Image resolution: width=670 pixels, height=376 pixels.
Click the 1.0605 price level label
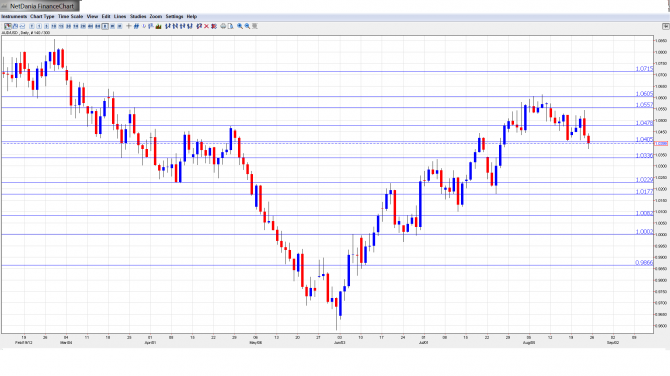pos(644,94)
